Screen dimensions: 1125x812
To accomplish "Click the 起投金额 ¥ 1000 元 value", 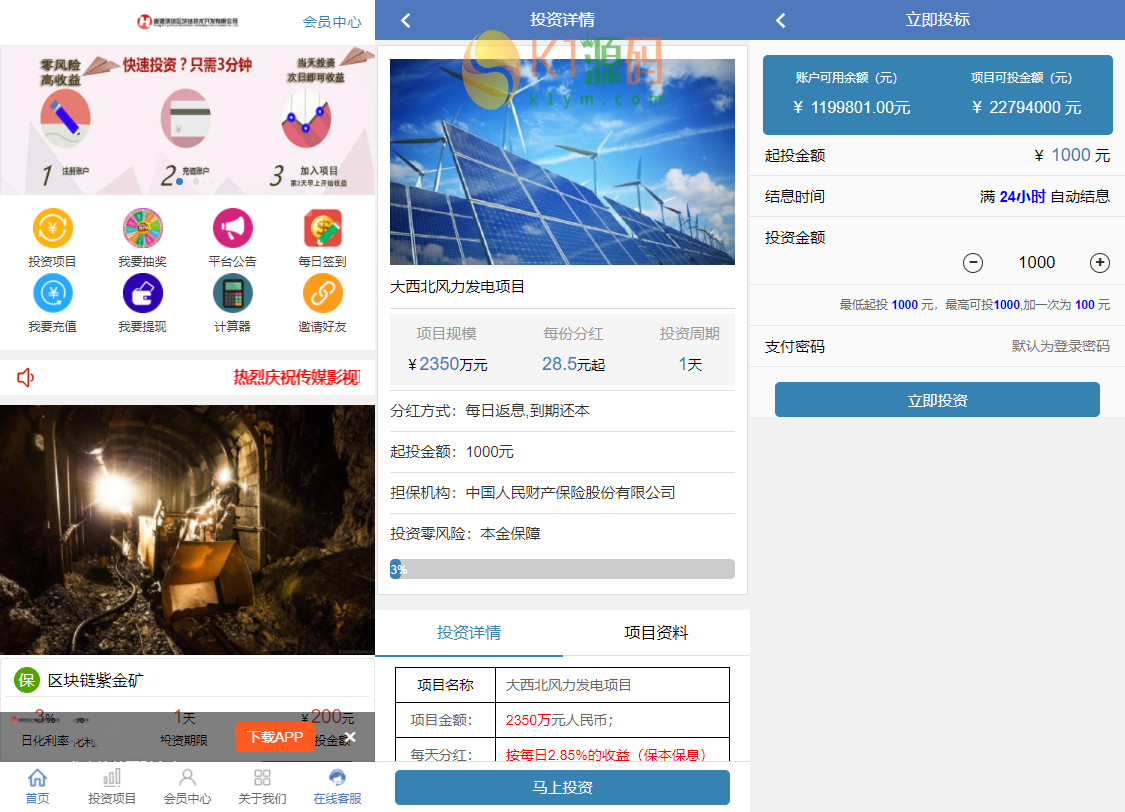I will [x=1072, y=155].
